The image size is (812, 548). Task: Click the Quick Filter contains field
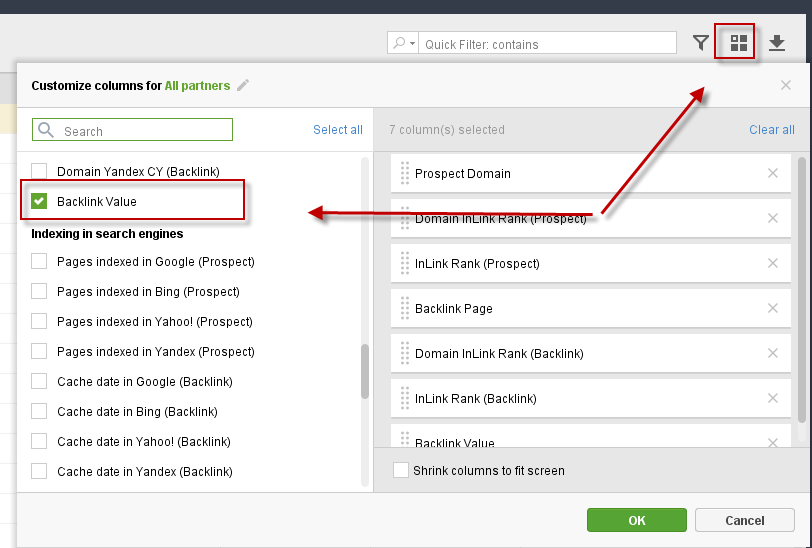[x=547, y=43]
